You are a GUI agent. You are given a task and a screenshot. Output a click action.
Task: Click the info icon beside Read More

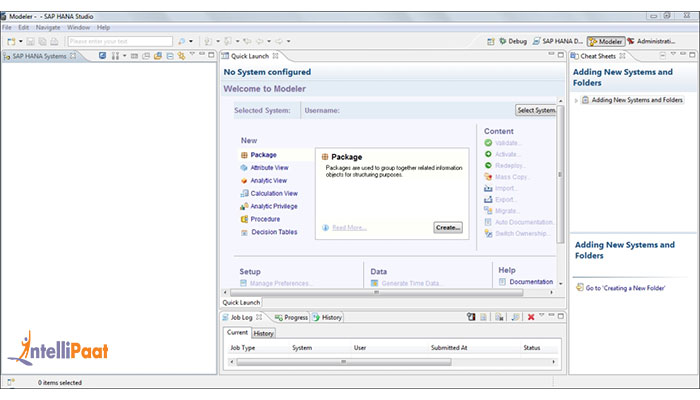point(325,228)
